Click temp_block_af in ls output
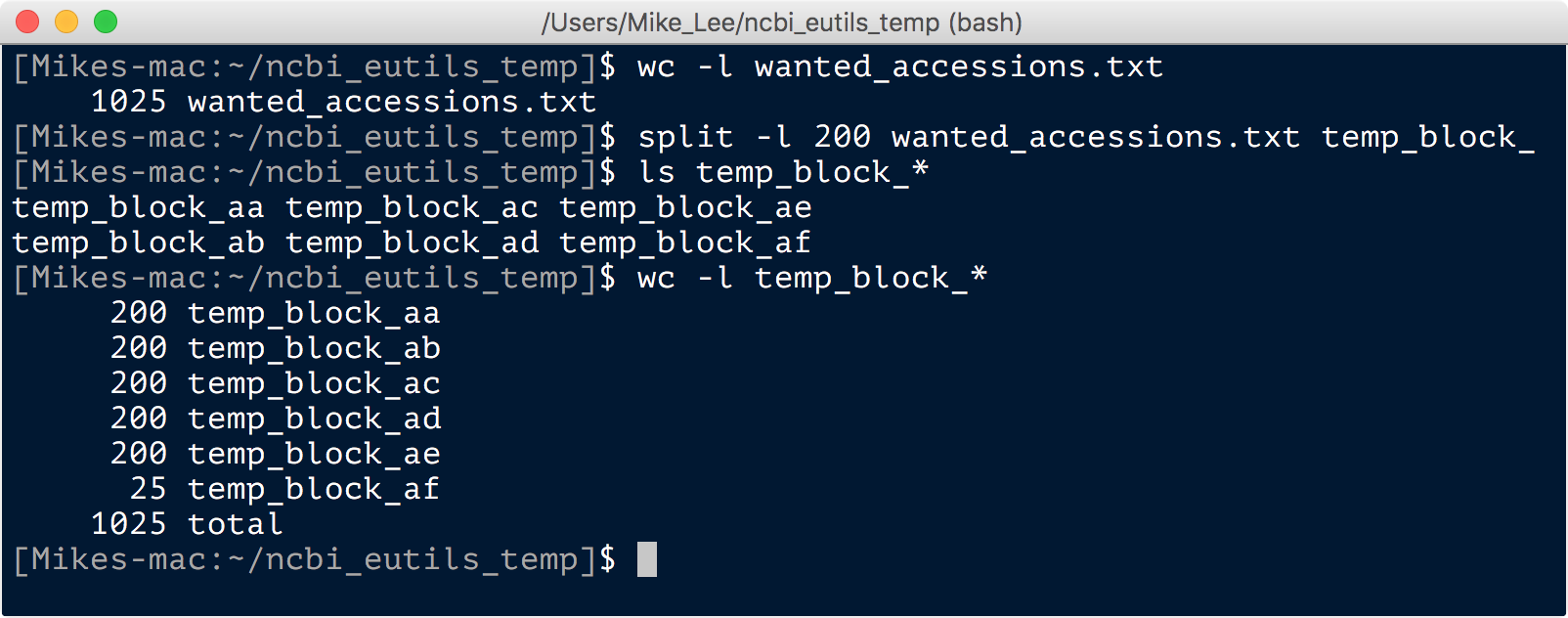The image size is (1568, 618). tap(685, 243)
